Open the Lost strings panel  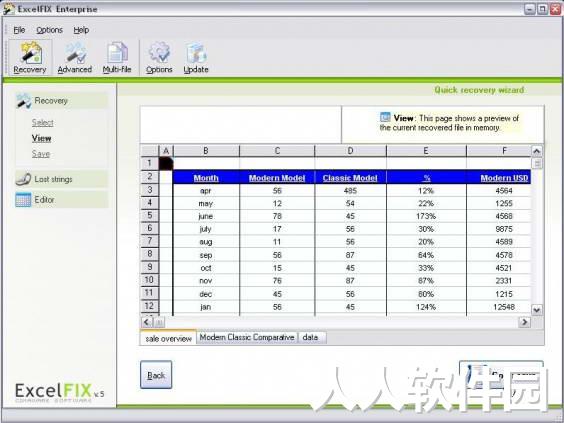click(61, 179)
